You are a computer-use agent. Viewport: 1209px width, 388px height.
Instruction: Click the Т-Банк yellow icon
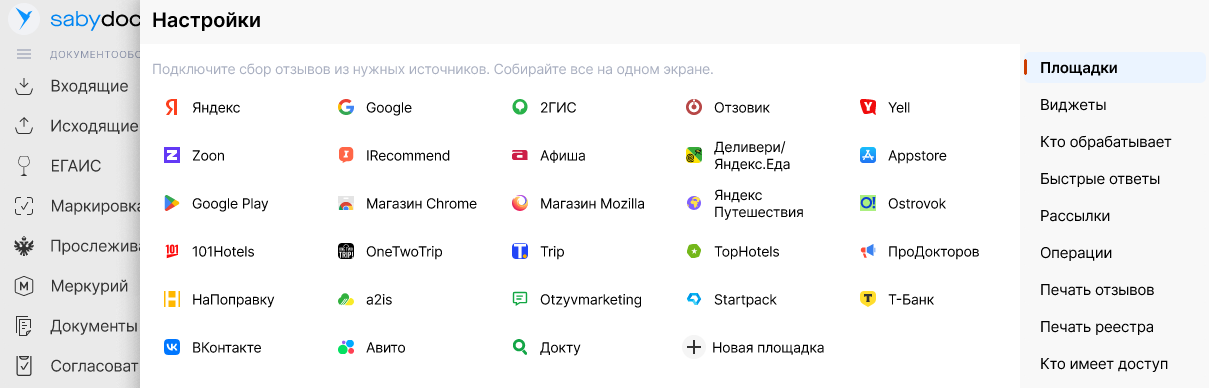click(868, 299)
